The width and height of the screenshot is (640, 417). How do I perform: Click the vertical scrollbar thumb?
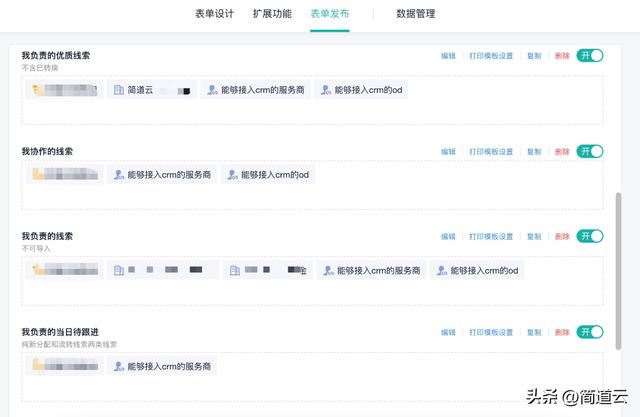[x=618, y=271]
